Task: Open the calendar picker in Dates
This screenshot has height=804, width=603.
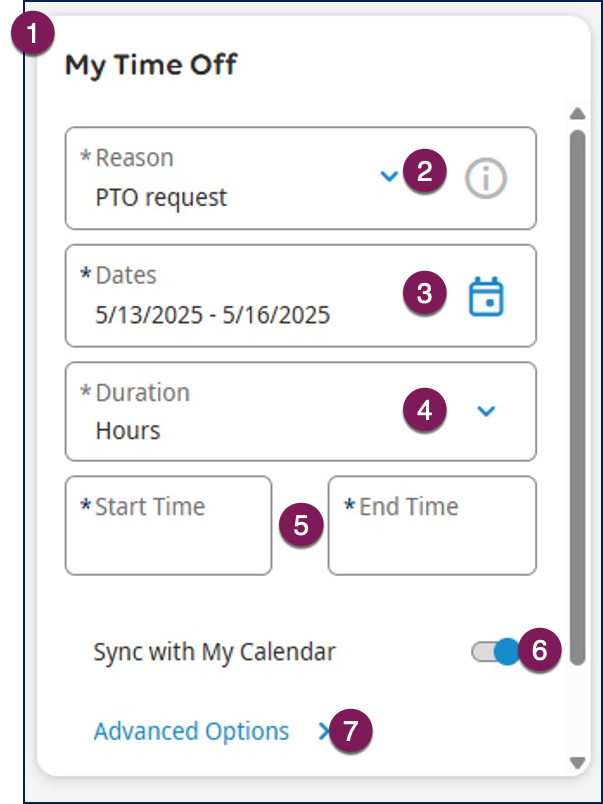Action: (x=487, y=297)
